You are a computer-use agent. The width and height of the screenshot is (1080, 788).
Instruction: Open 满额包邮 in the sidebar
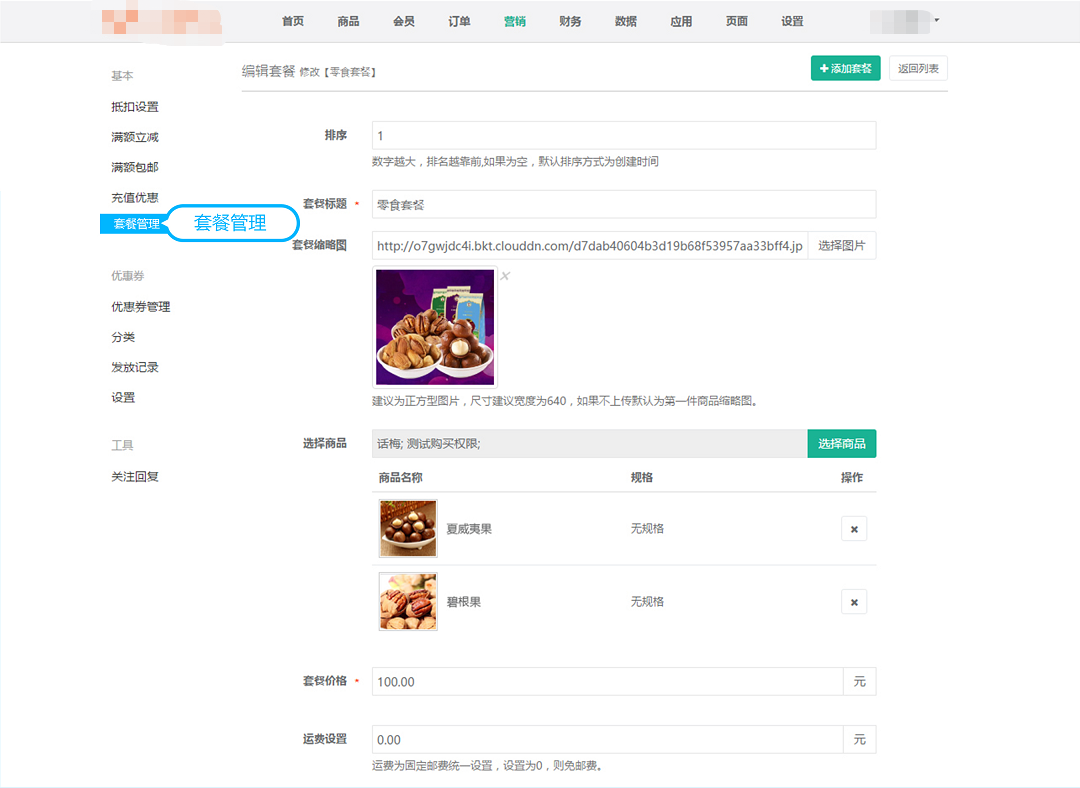tap(135, 167)
